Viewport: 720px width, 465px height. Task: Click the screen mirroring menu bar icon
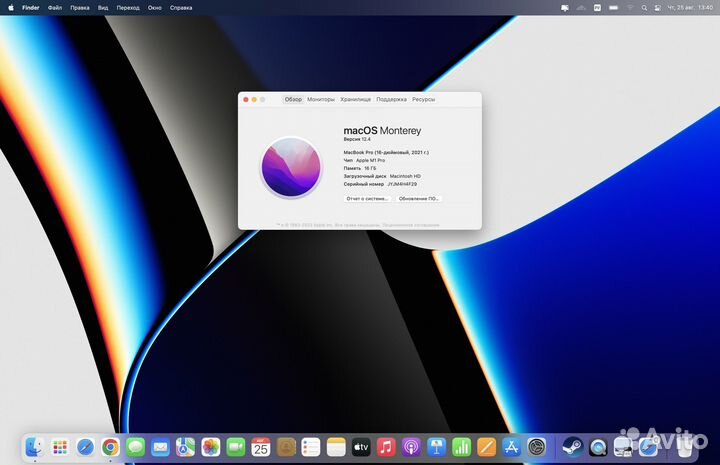(565, 8)
